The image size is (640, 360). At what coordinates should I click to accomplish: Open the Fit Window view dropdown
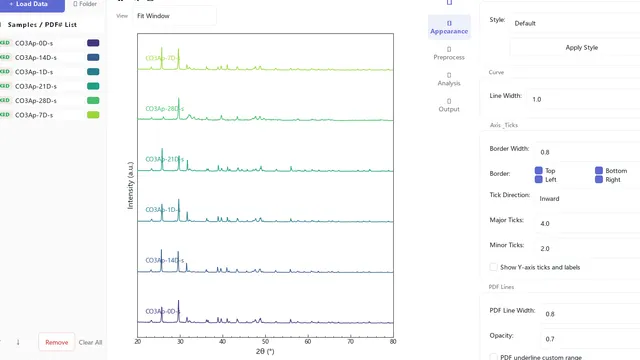175,16
